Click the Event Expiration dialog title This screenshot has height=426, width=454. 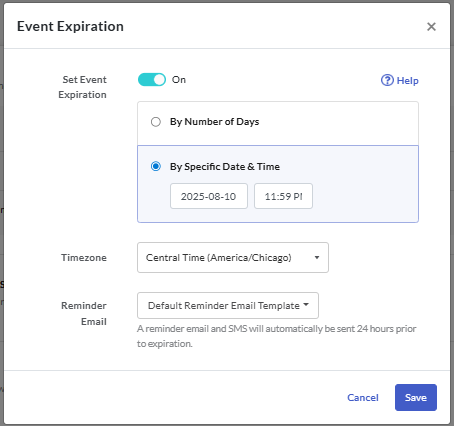click(x=70, y=27)
